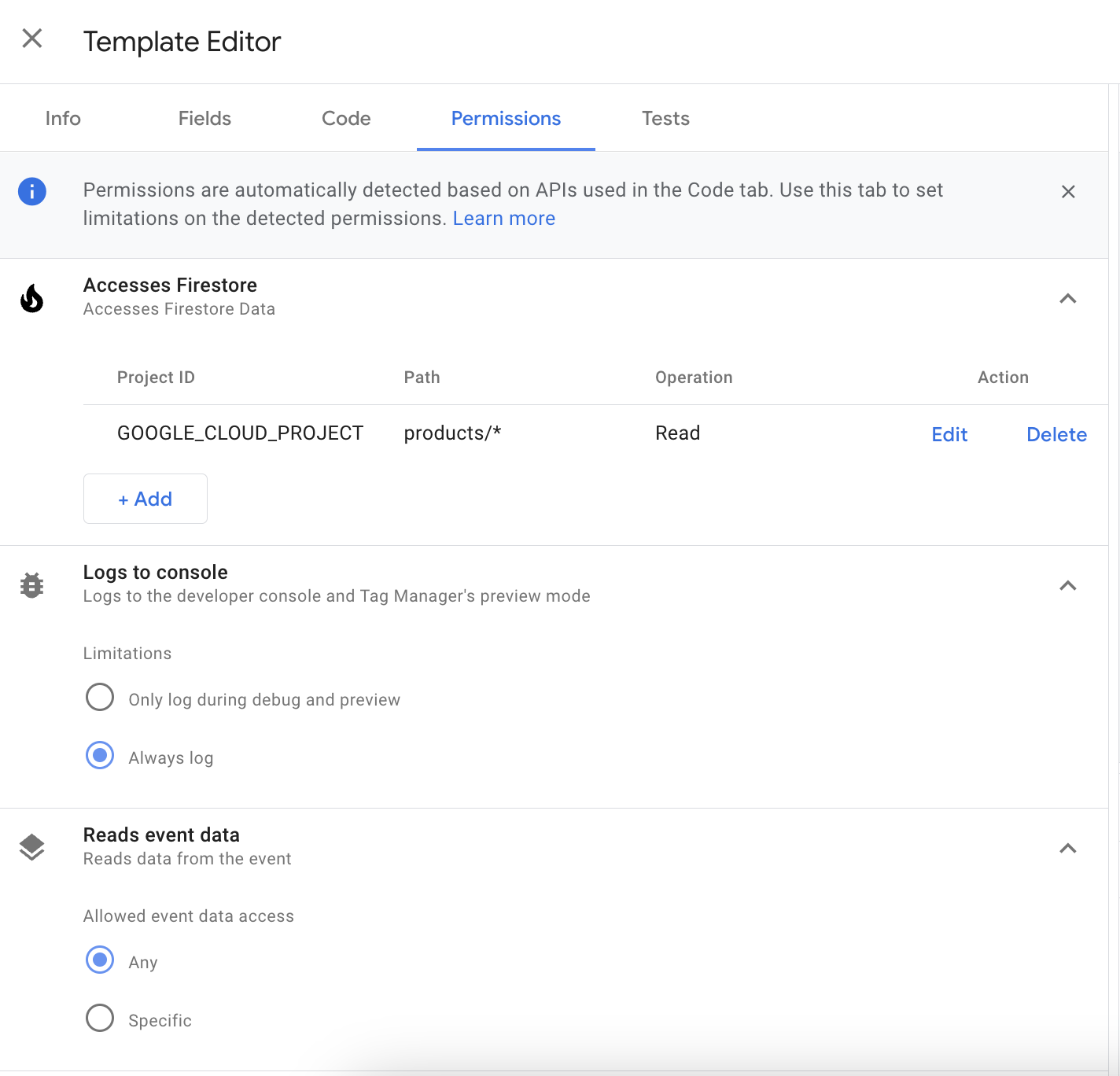This screenshot has height=1076, width=1120.
Task: Click the bug icon beside Logs to console
Action: (x=32, y=585)
